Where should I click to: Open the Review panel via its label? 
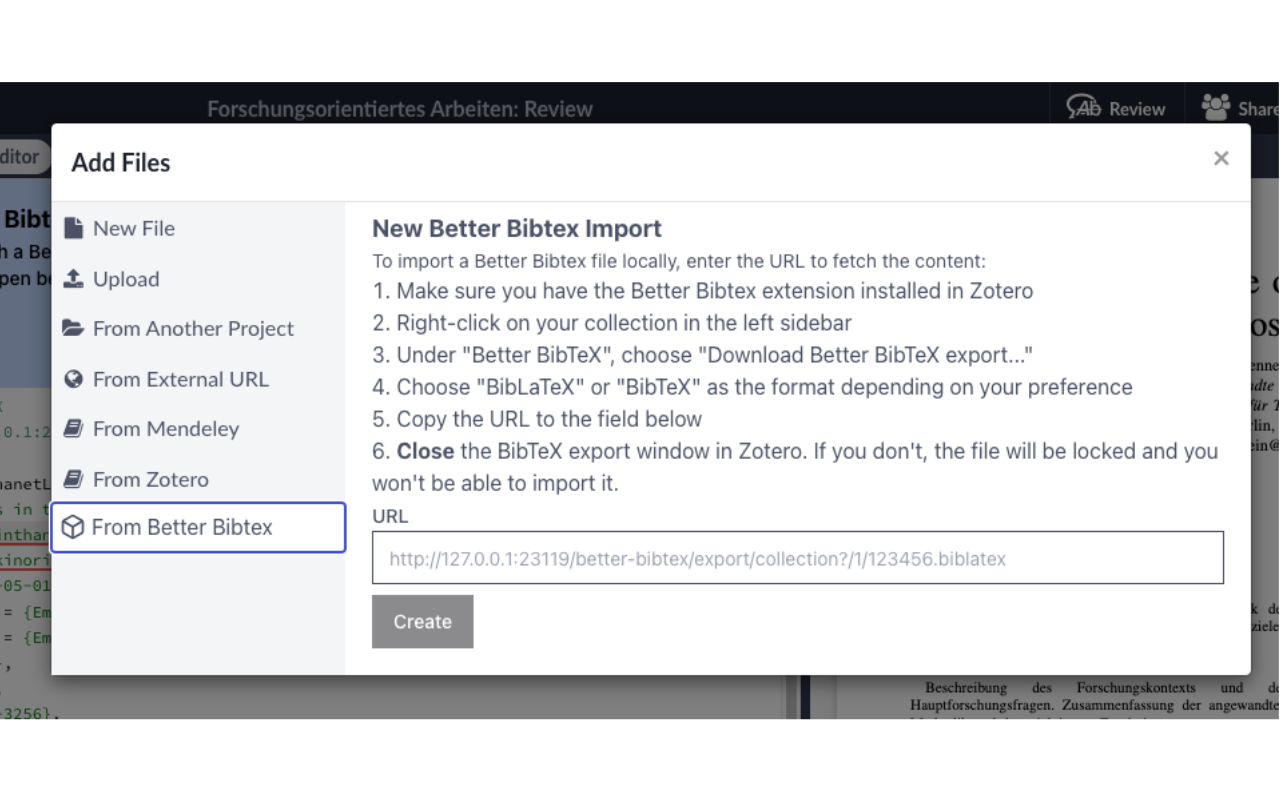pos(1137,109)
